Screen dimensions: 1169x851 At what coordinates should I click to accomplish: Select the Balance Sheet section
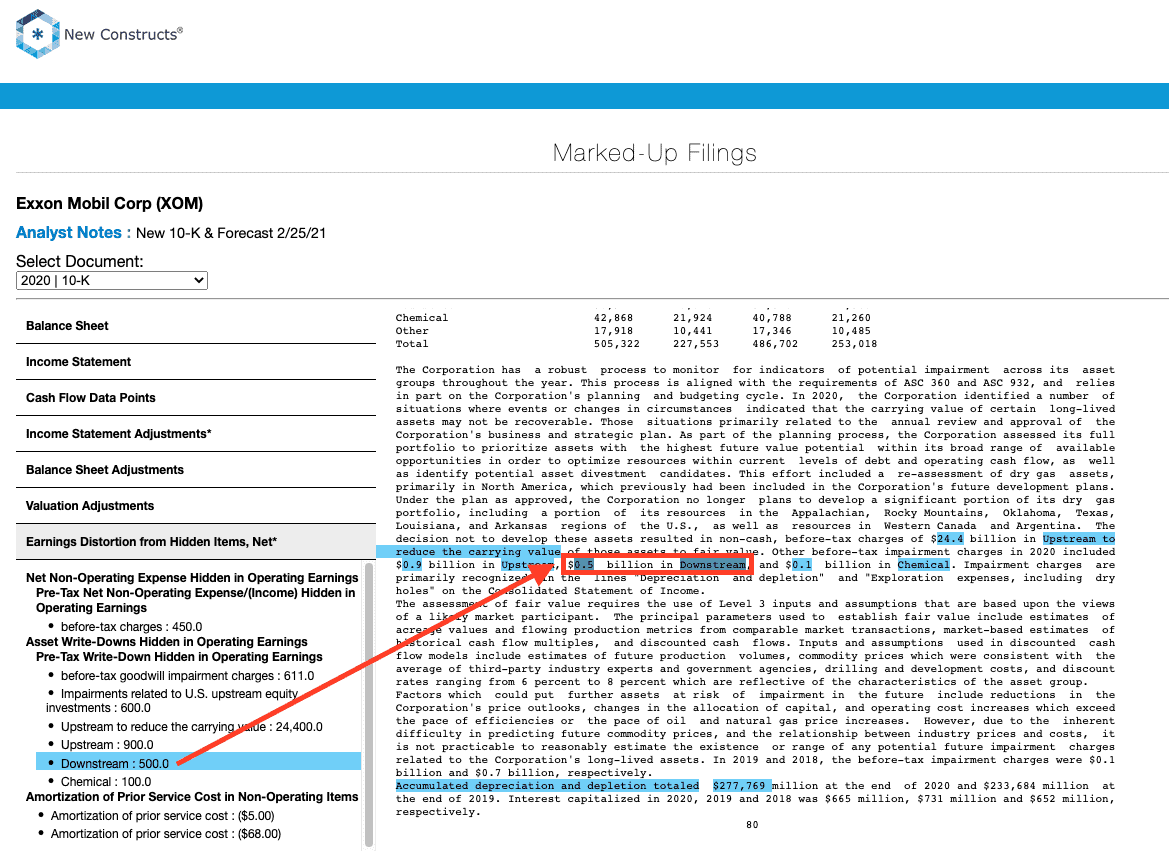click(196, 326)
